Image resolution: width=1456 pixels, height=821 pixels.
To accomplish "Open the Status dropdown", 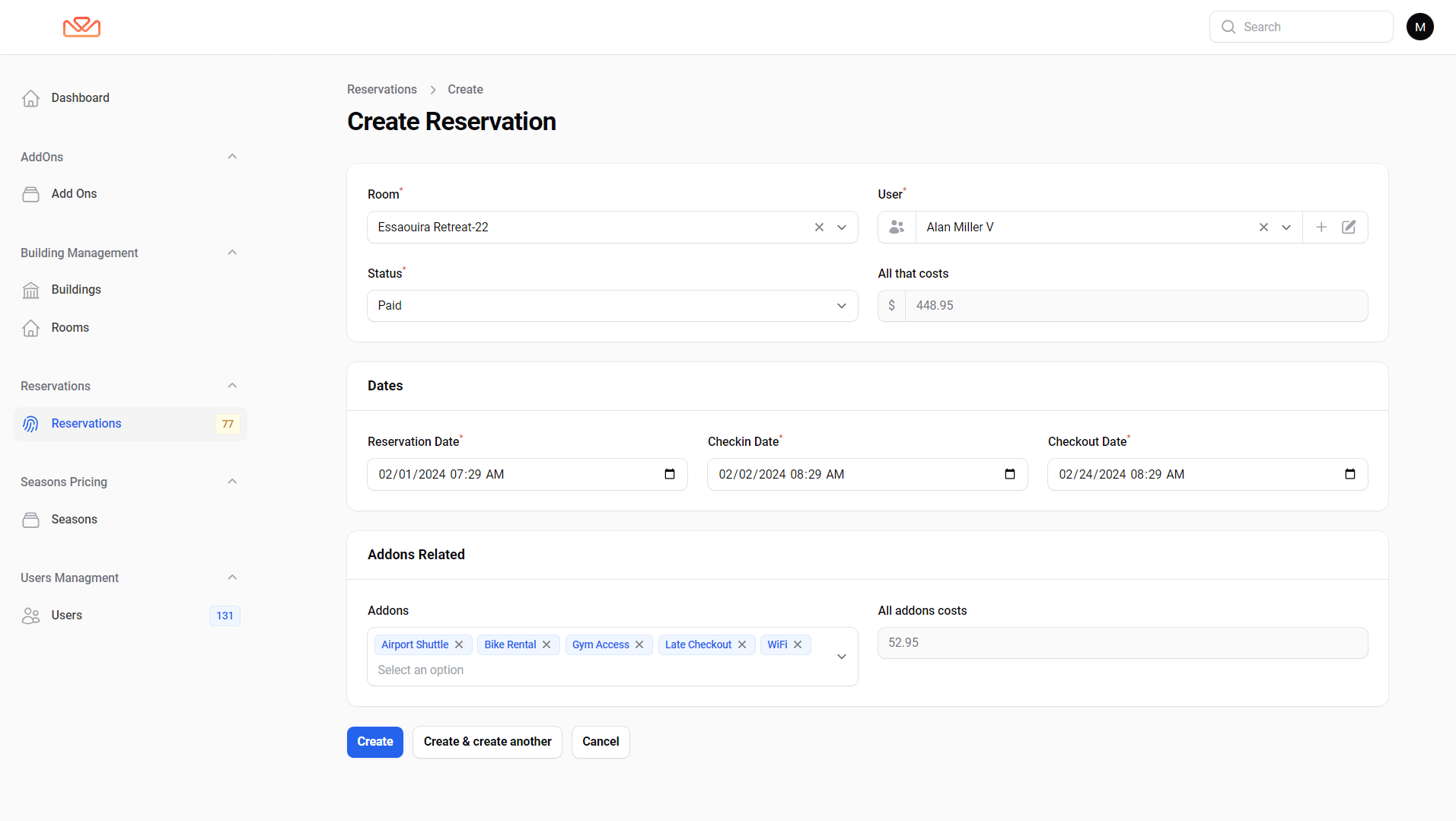I will pos(612,306).
